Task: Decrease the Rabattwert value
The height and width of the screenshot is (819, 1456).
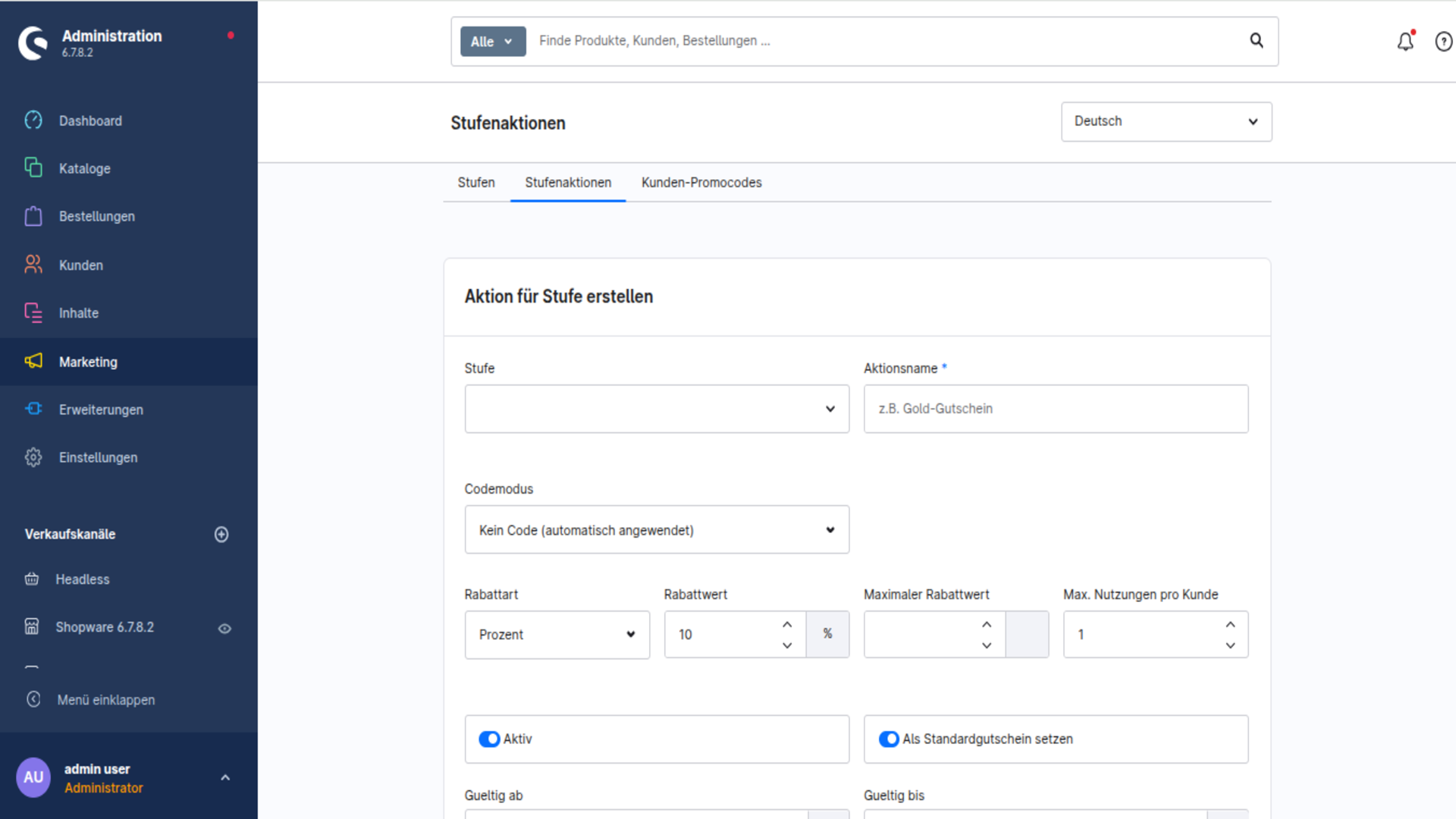Action: click(x=787, y=645)
